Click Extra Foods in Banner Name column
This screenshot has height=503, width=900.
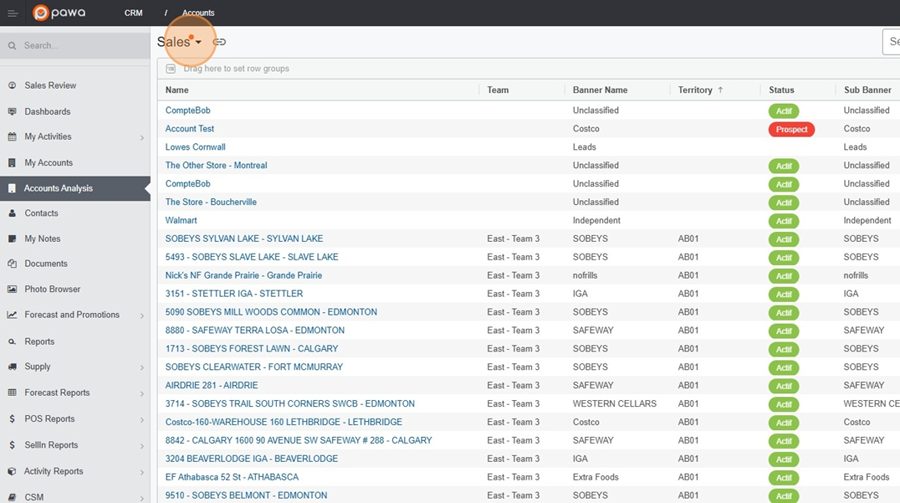tap(595, 477)
